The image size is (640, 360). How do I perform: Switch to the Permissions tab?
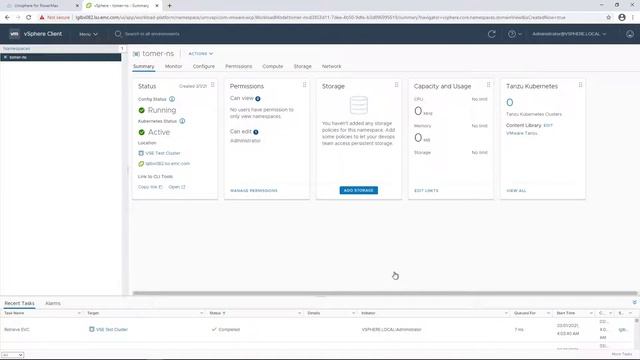tap(239, 66)
